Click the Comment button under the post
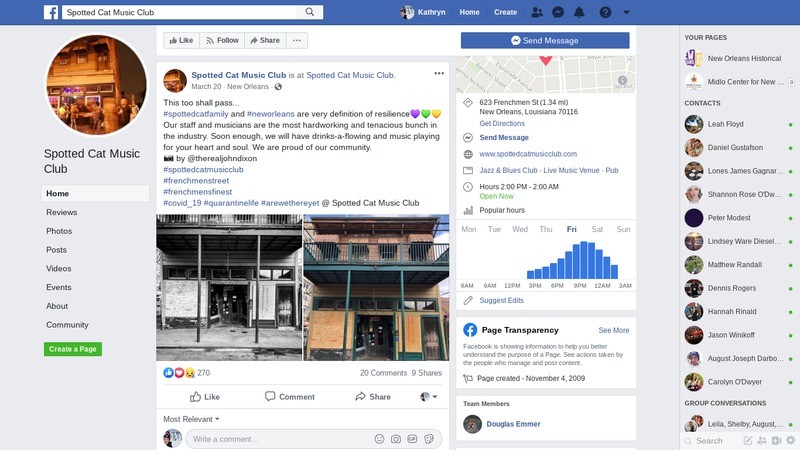 (290, 396)
